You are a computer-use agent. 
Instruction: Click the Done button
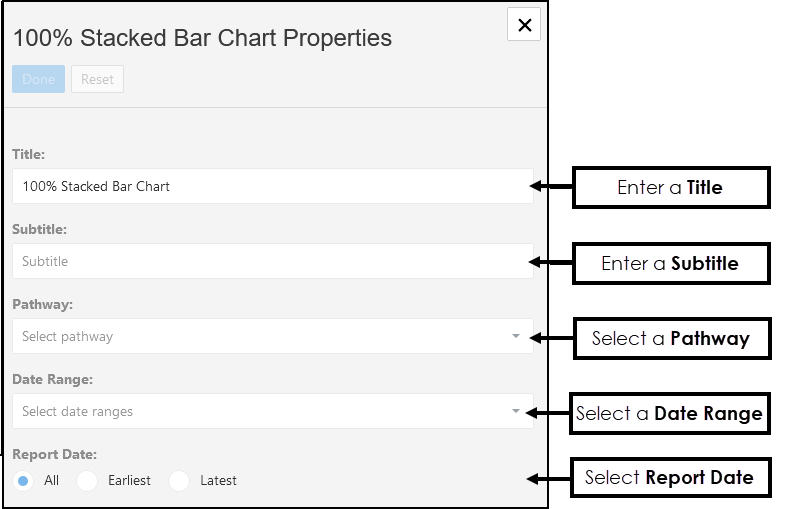click(39, 79)
